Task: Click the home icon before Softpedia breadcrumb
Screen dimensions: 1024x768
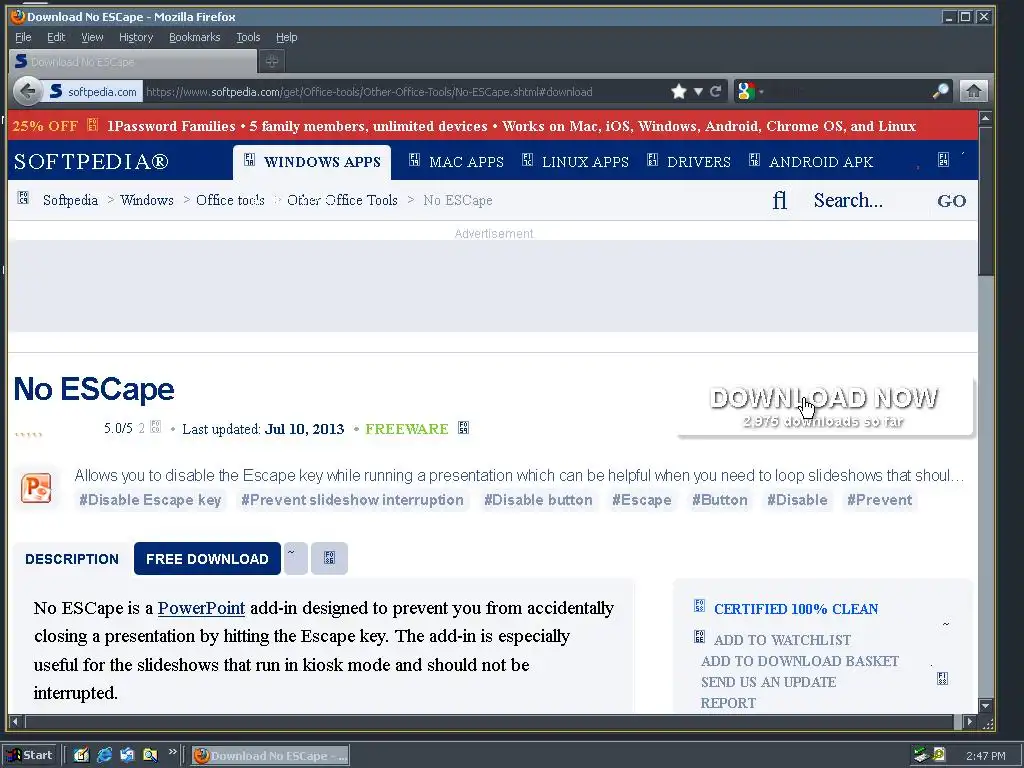Action: click(x=23, y=198)
